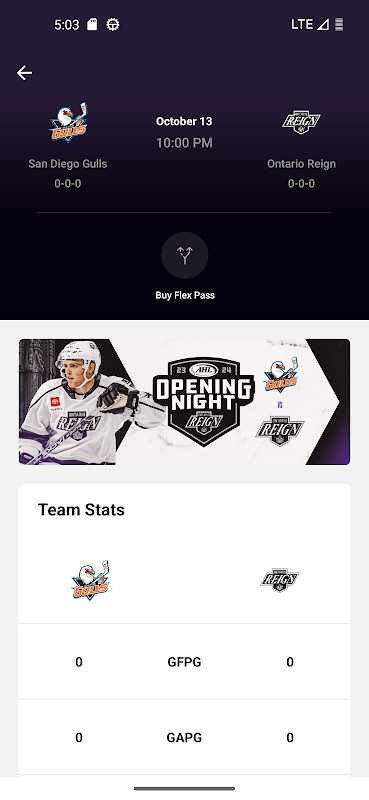The height and width of the screenshot is (800, 369).
Task: Tap the SD card status icon
Action: pos(92,24)
